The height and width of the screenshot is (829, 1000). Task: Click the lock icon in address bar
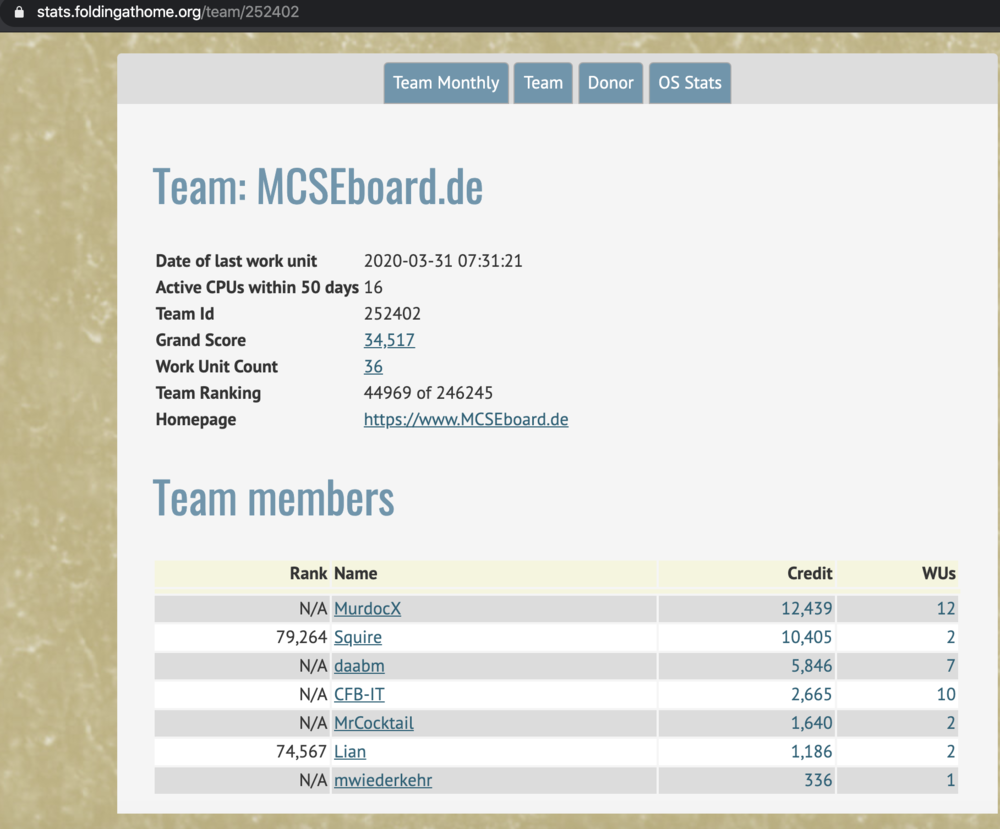18,13
